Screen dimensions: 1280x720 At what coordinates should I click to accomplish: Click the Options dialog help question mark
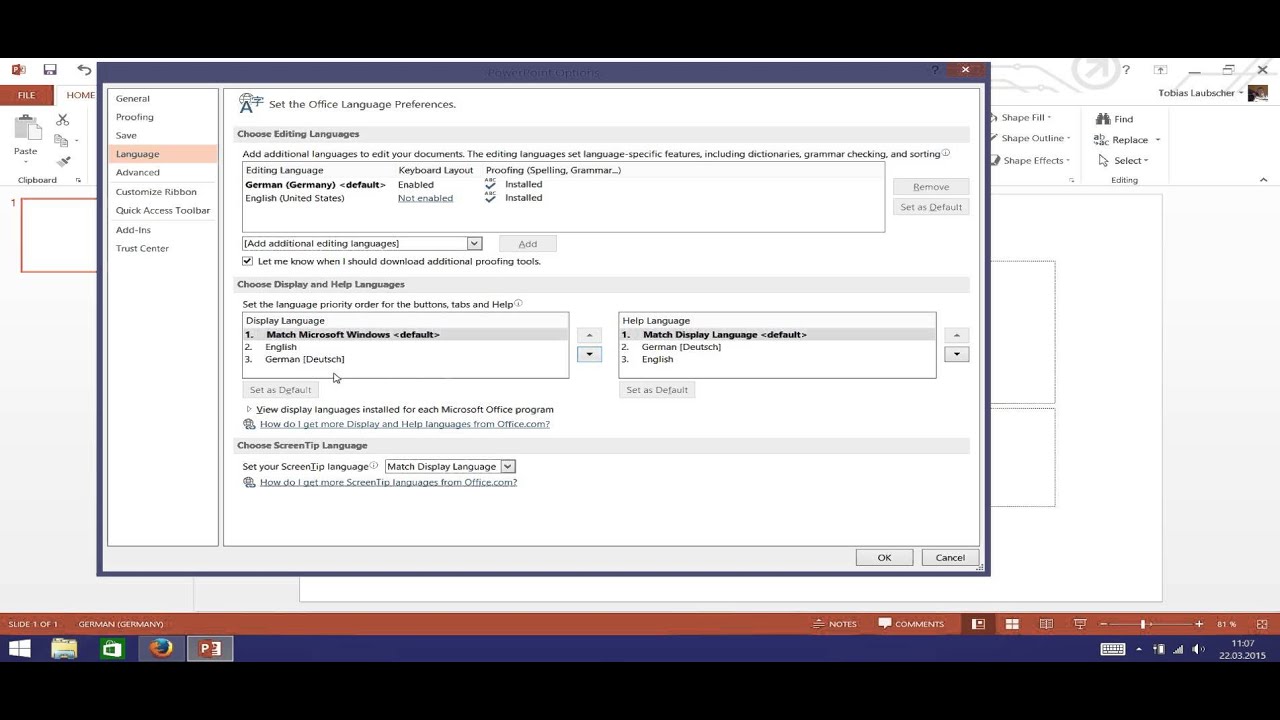coord(936,70)
